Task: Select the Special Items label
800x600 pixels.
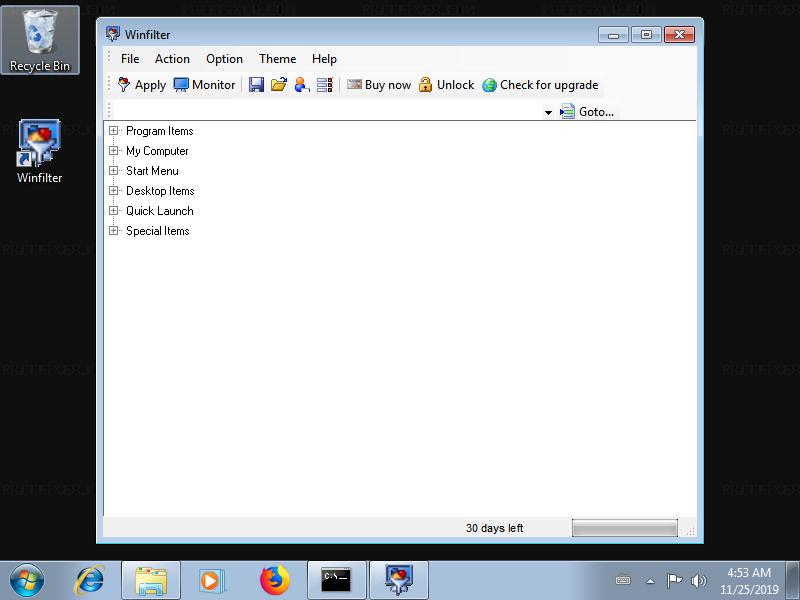Action: point(158,231)
